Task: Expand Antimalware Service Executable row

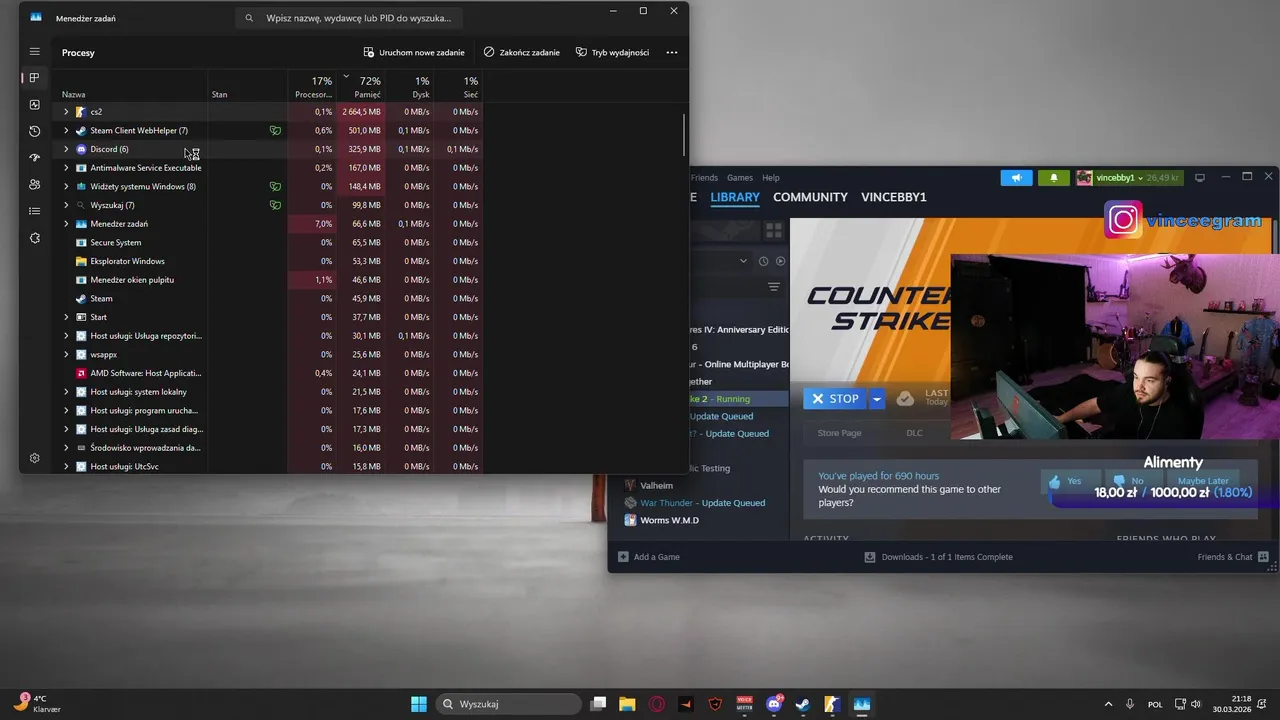Action: (66, 168)
